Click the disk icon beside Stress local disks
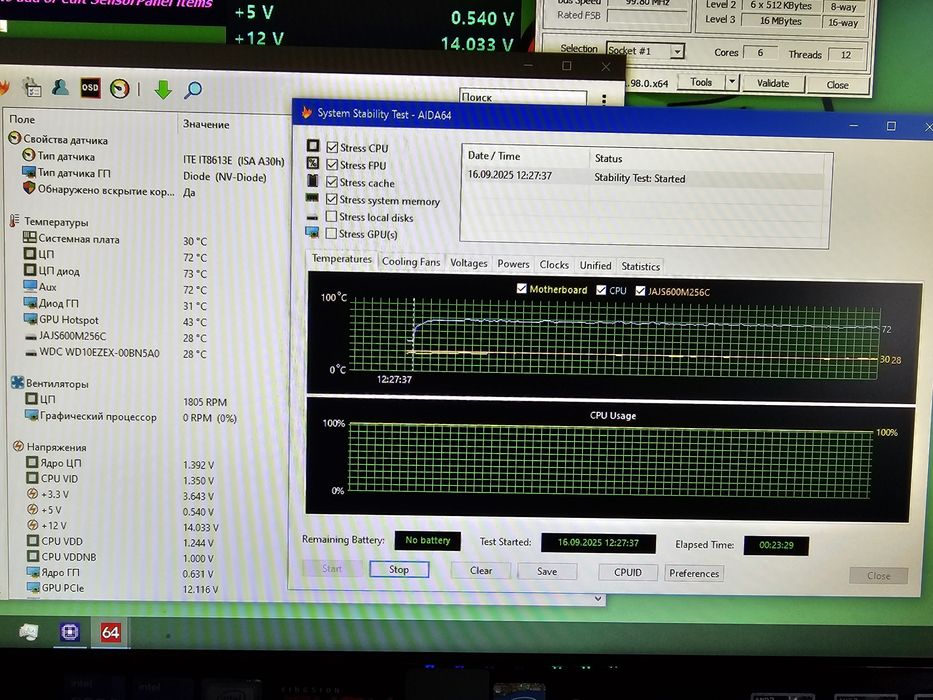This screenshot has width=933, height=700. click(312, 216)
